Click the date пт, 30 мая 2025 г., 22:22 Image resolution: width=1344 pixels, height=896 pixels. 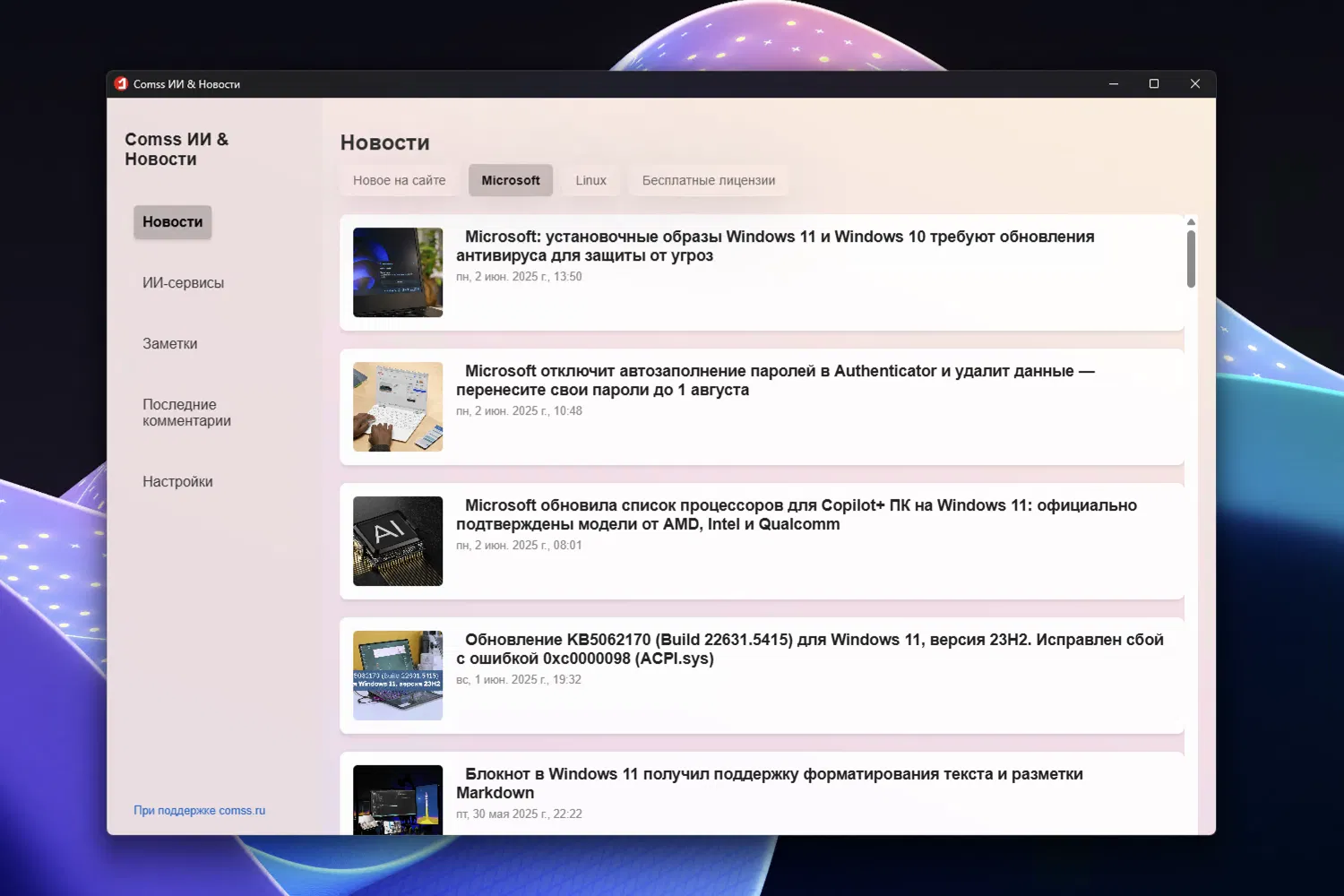(519, 814)
